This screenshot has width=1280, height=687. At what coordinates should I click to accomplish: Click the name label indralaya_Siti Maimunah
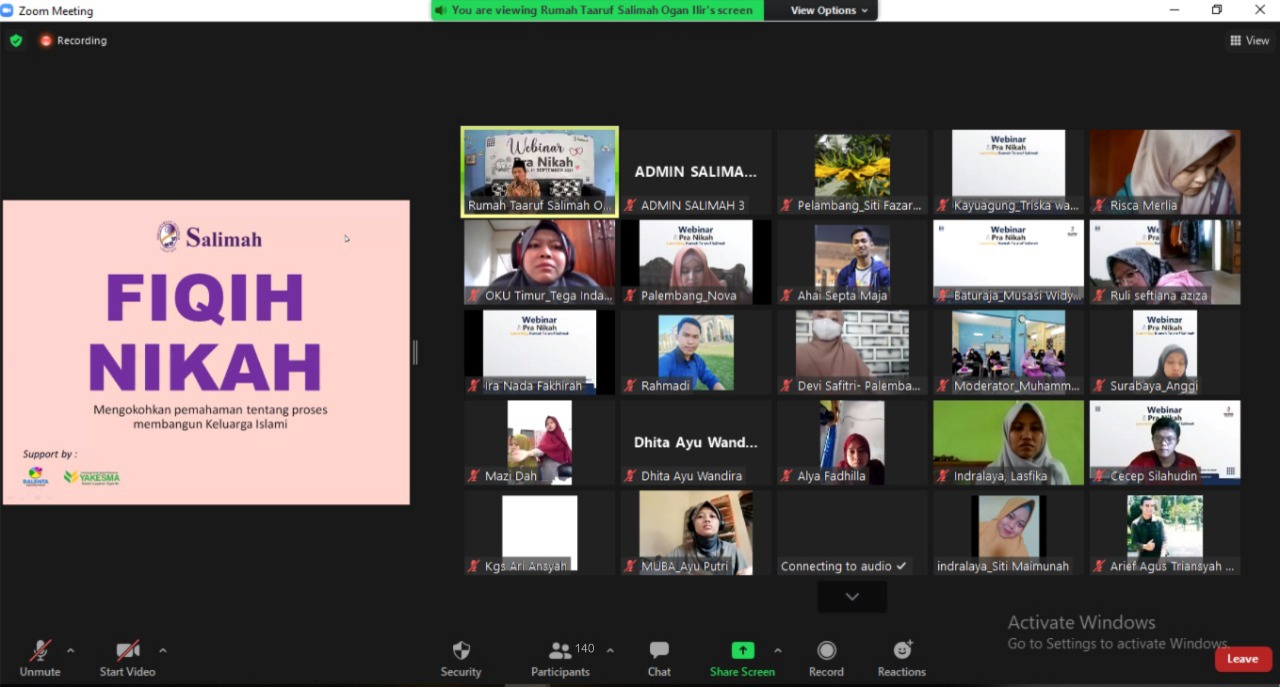[1003, 566]
